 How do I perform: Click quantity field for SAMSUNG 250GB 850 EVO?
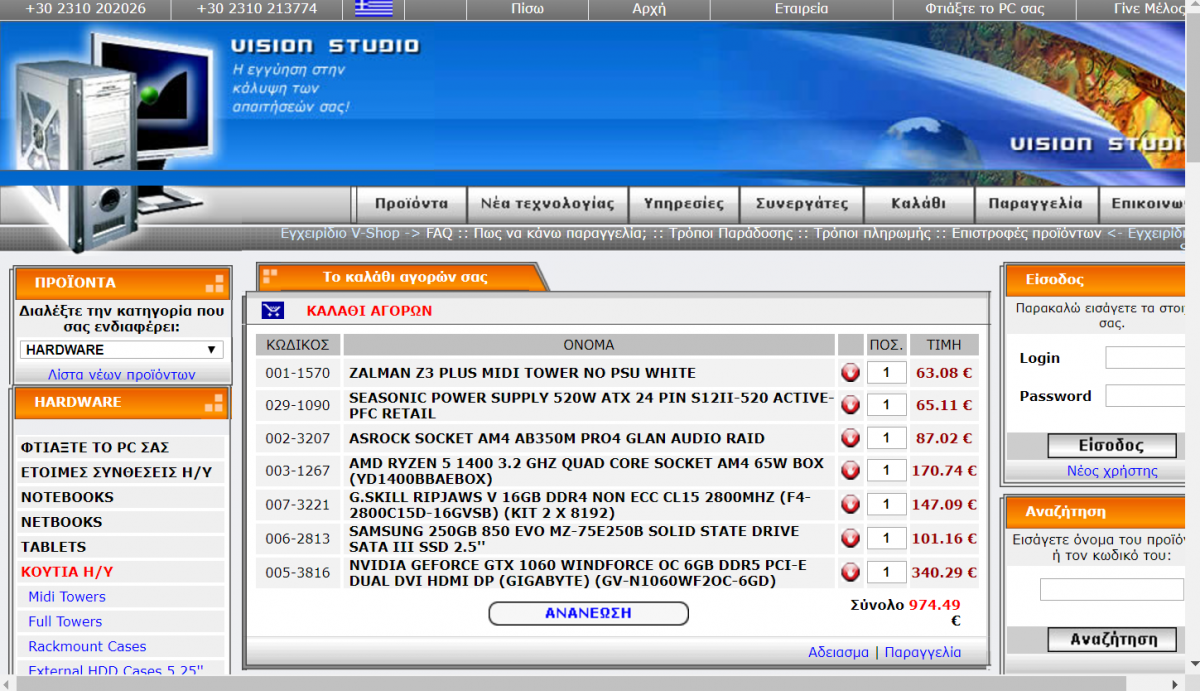(886, 538)
